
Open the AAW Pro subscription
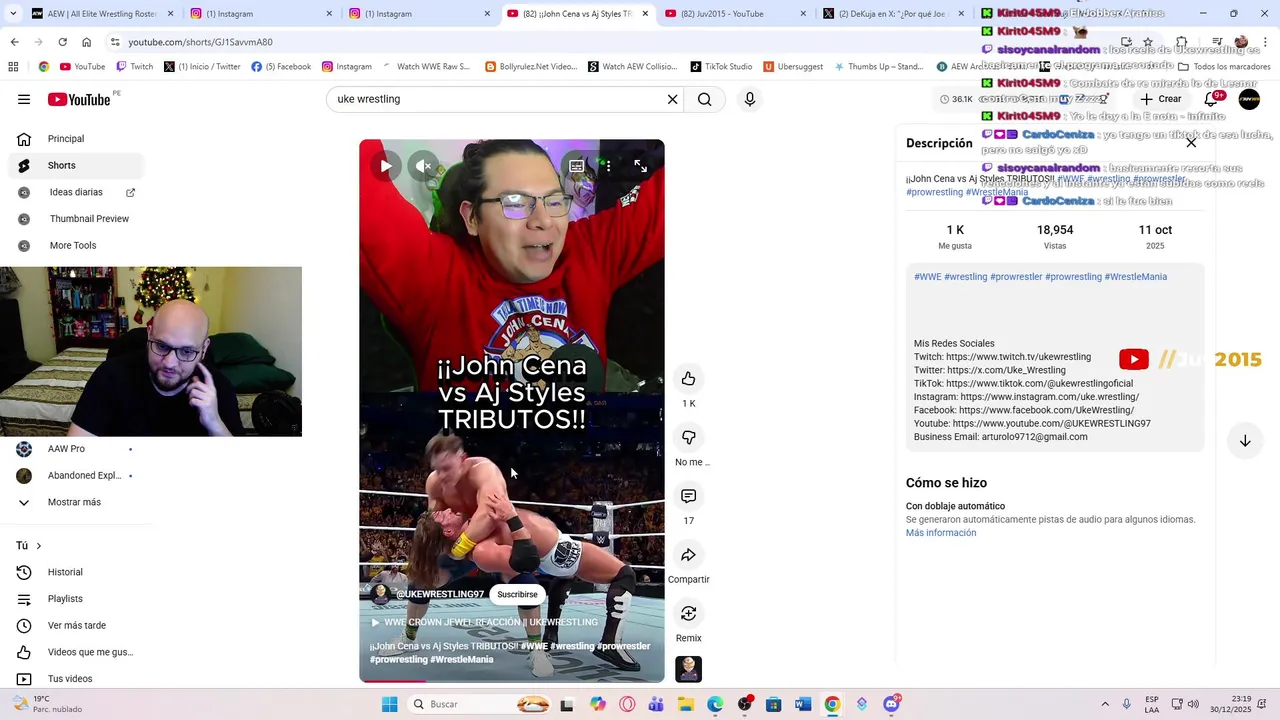click(76, 449)
